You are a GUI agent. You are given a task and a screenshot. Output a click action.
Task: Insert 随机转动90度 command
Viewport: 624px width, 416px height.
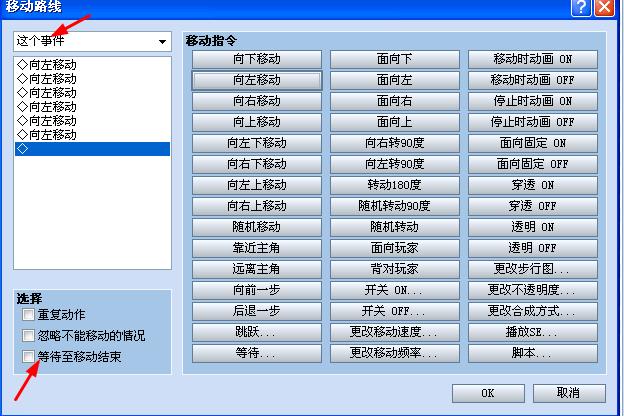point(395,206)
